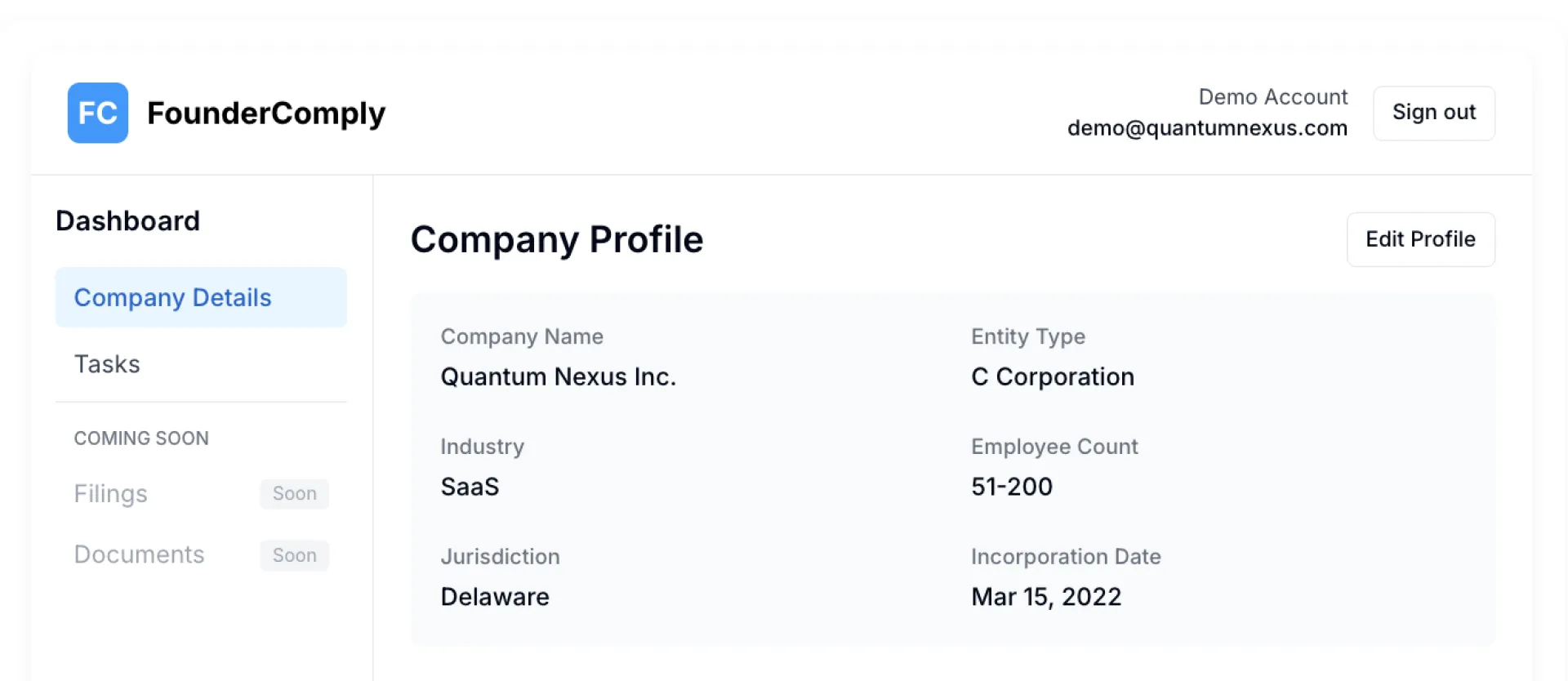This screenshot has width=1568, height=681.
Task: Click the Company Profile heading
Action: point(557,239)
